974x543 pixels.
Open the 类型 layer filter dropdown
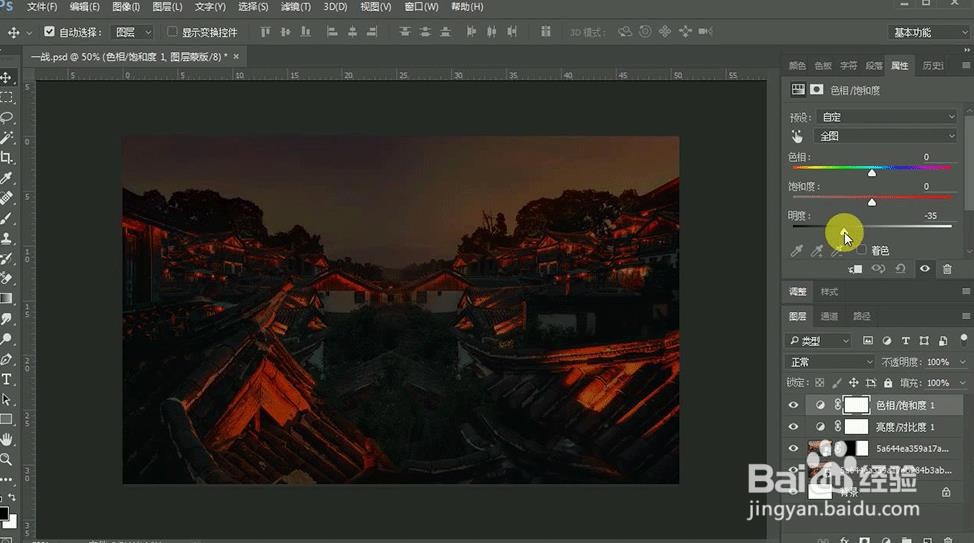[818, 340]
